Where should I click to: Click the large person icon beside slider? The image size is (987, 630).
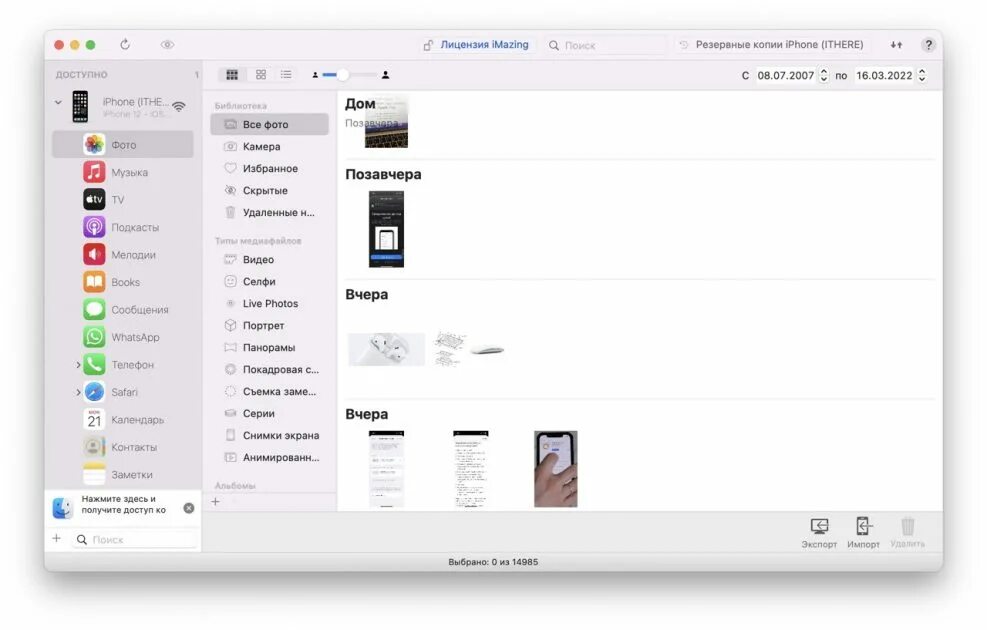(385, 75)
